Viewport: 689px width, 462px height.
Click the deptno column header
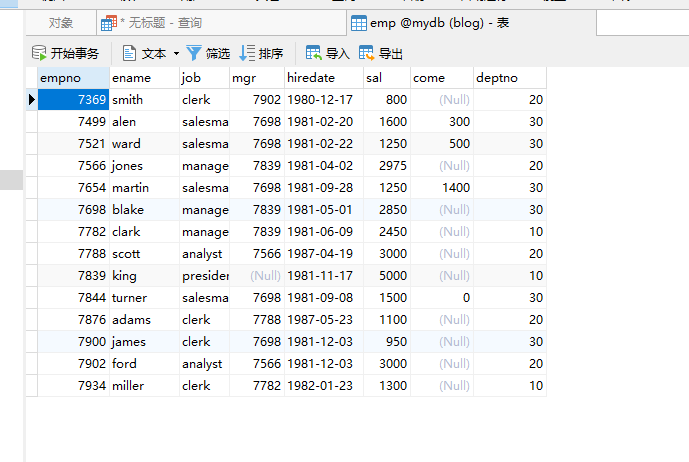coord(508,77)
